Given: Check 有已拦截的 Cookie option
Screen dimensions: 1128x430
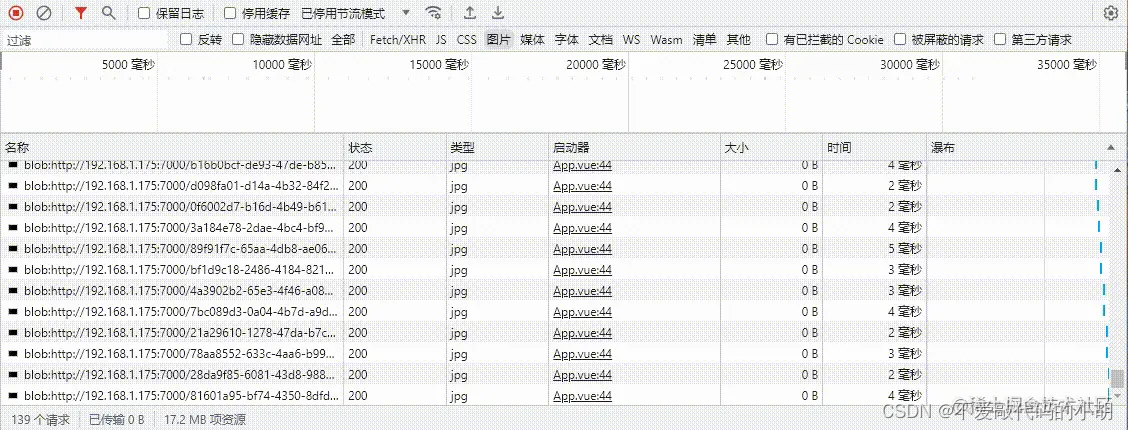Looking at the screenshot, I should (772, 40).
